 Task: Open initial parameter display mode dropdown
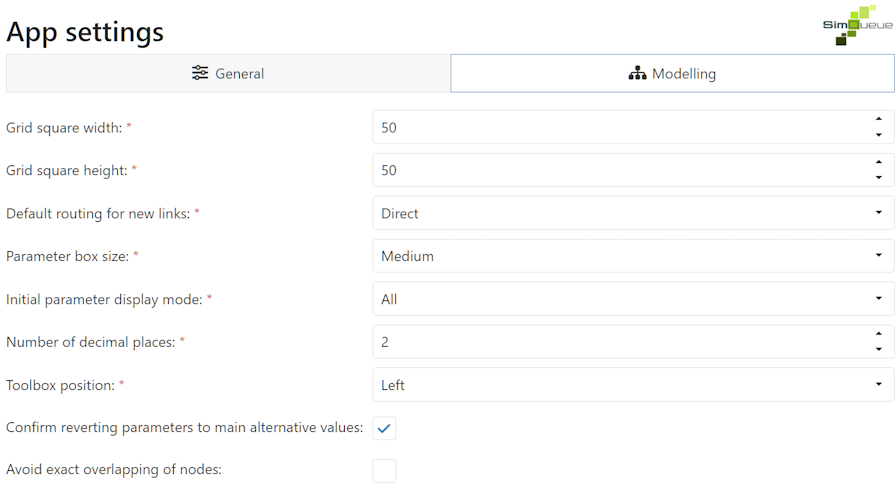[632, 299]
